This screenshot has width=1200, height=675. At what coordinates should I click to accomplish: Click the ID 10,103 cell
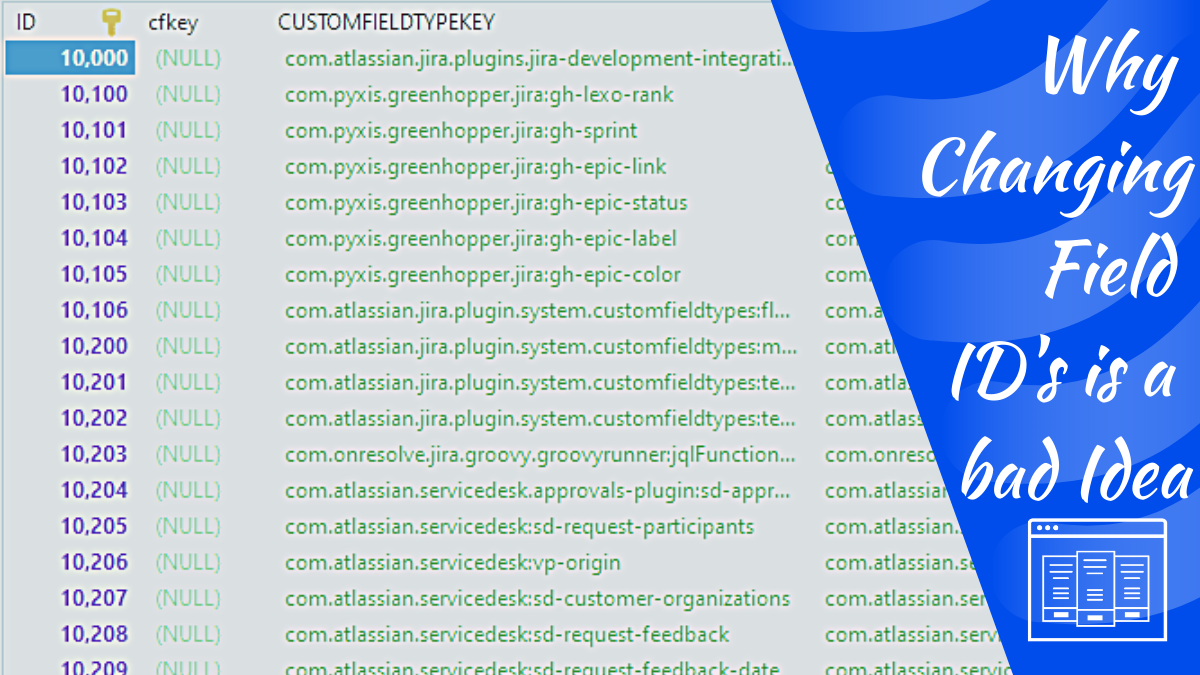pos(94,203)
